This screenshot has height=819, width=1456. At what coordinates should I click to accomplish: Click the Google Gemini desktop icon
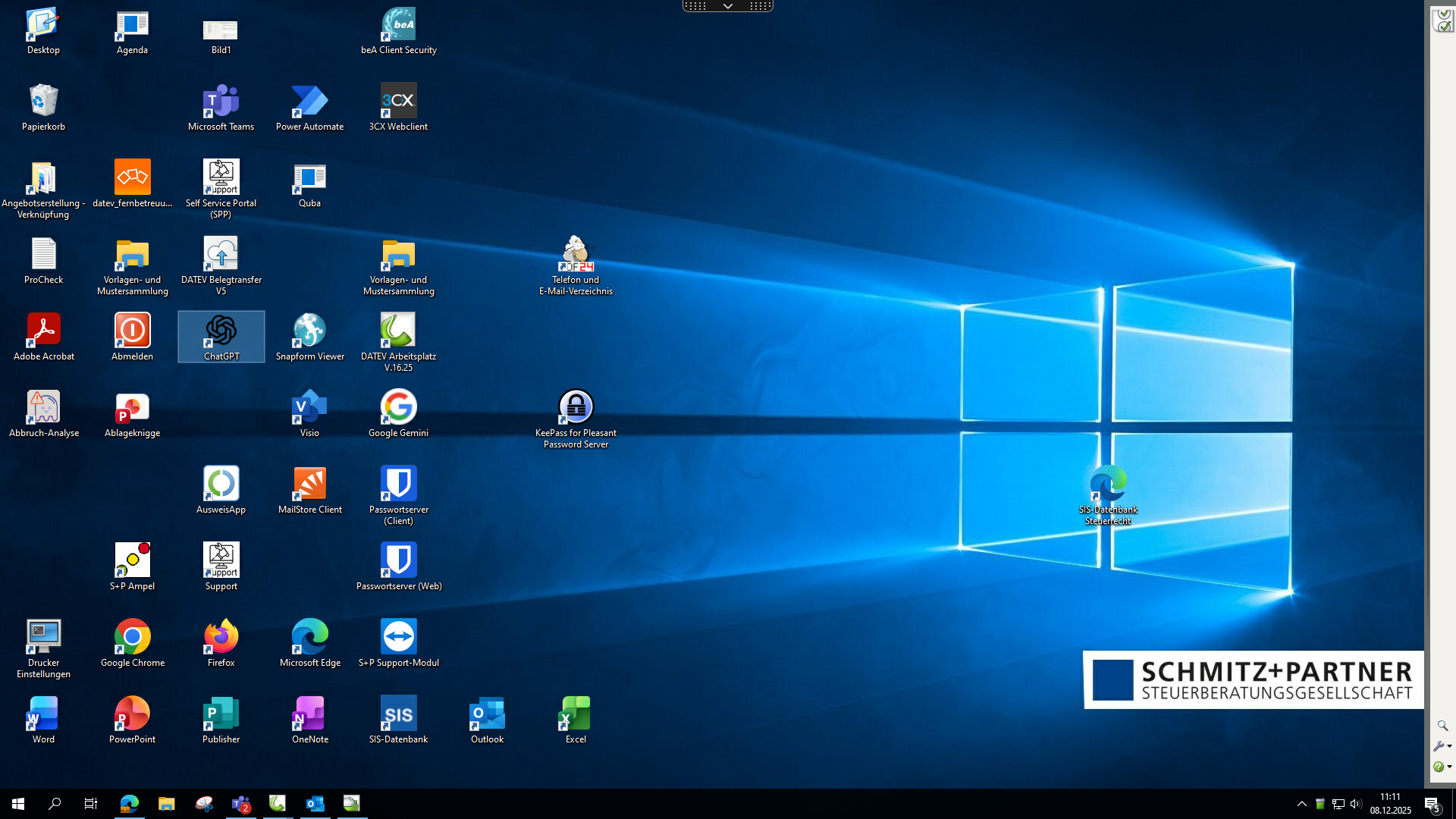pos(398,408)
